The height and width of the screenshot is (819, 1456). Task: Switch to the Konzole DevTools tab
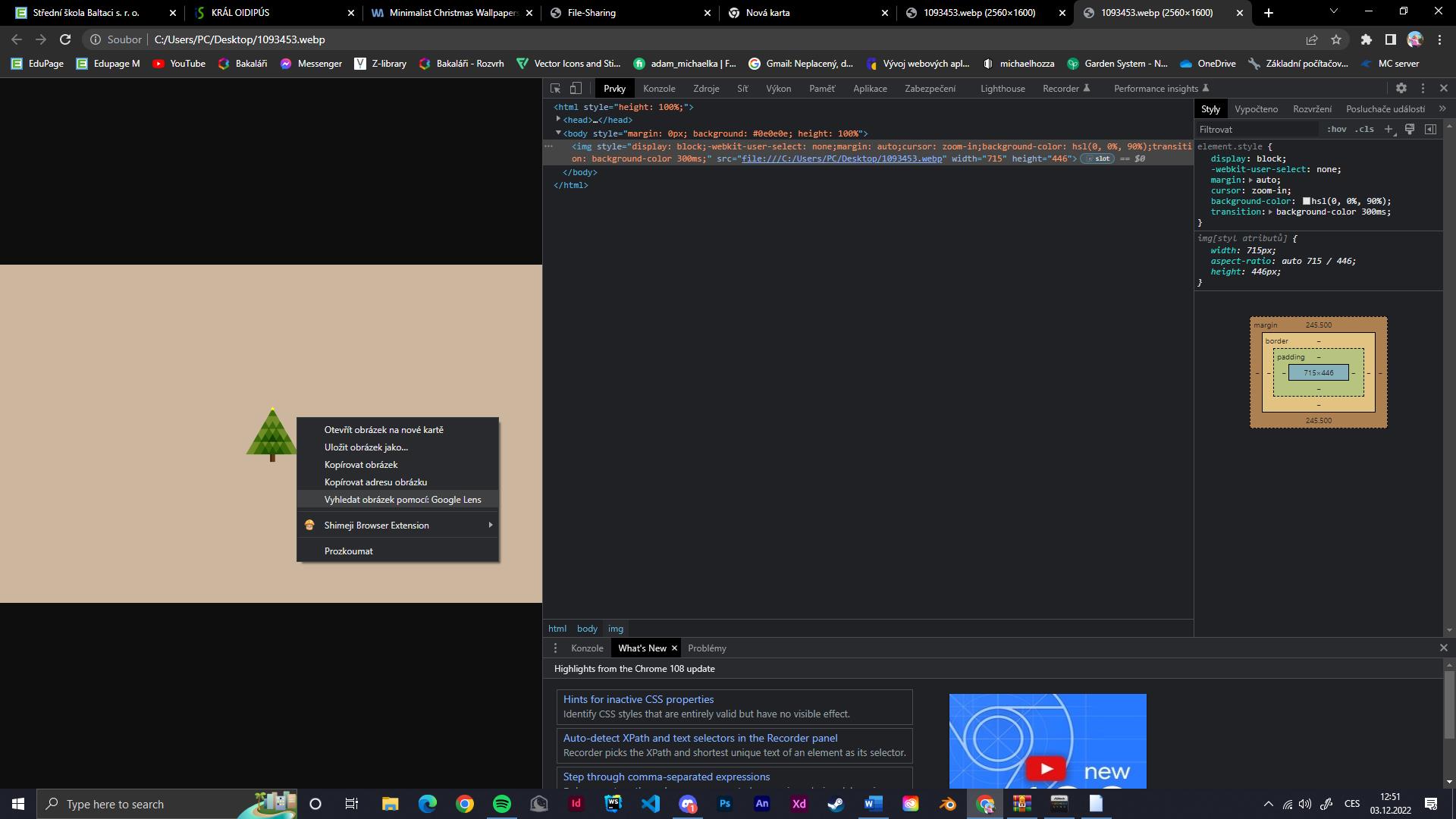coord(658,89)
